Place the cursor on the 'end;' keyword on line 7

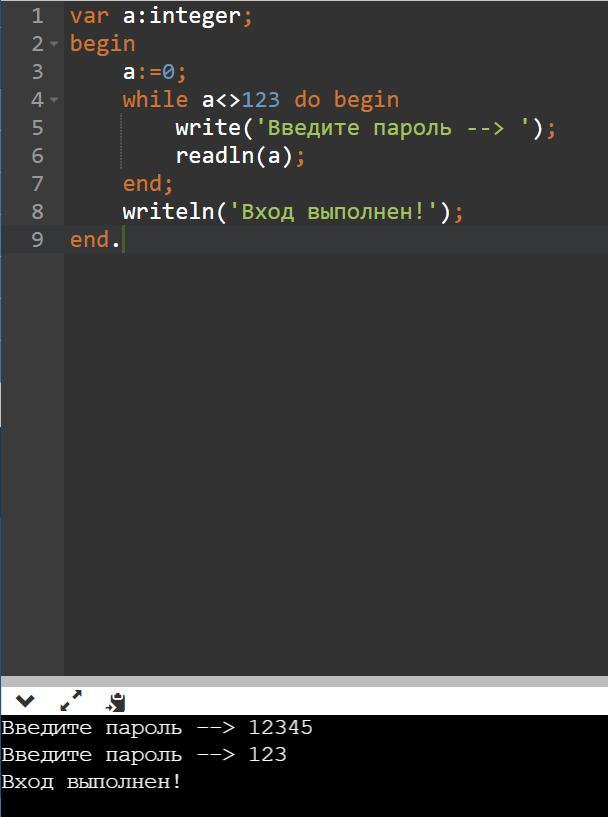coord(147,184)
